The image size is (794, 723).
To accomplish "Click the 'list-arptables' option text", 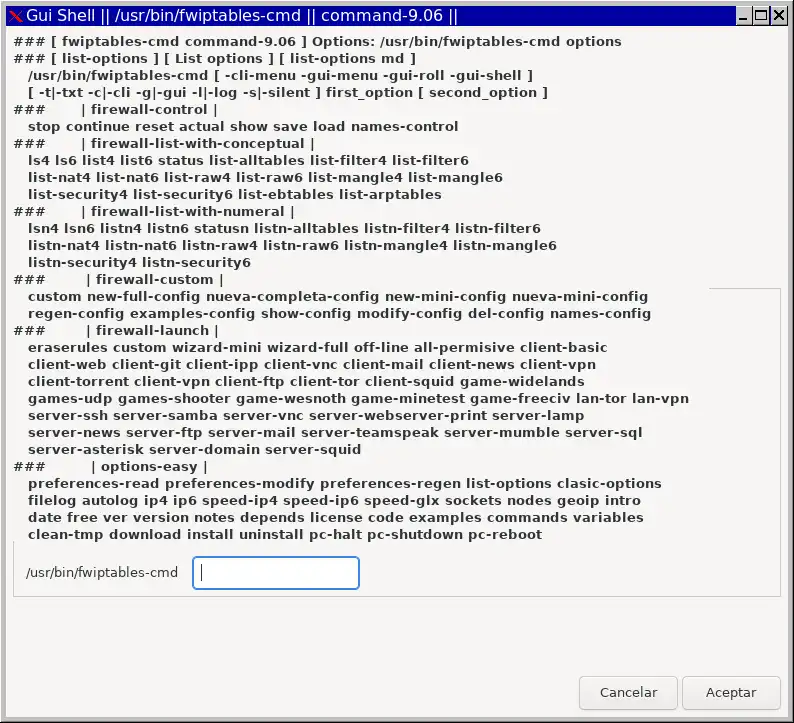I will (x=390, y=194).
